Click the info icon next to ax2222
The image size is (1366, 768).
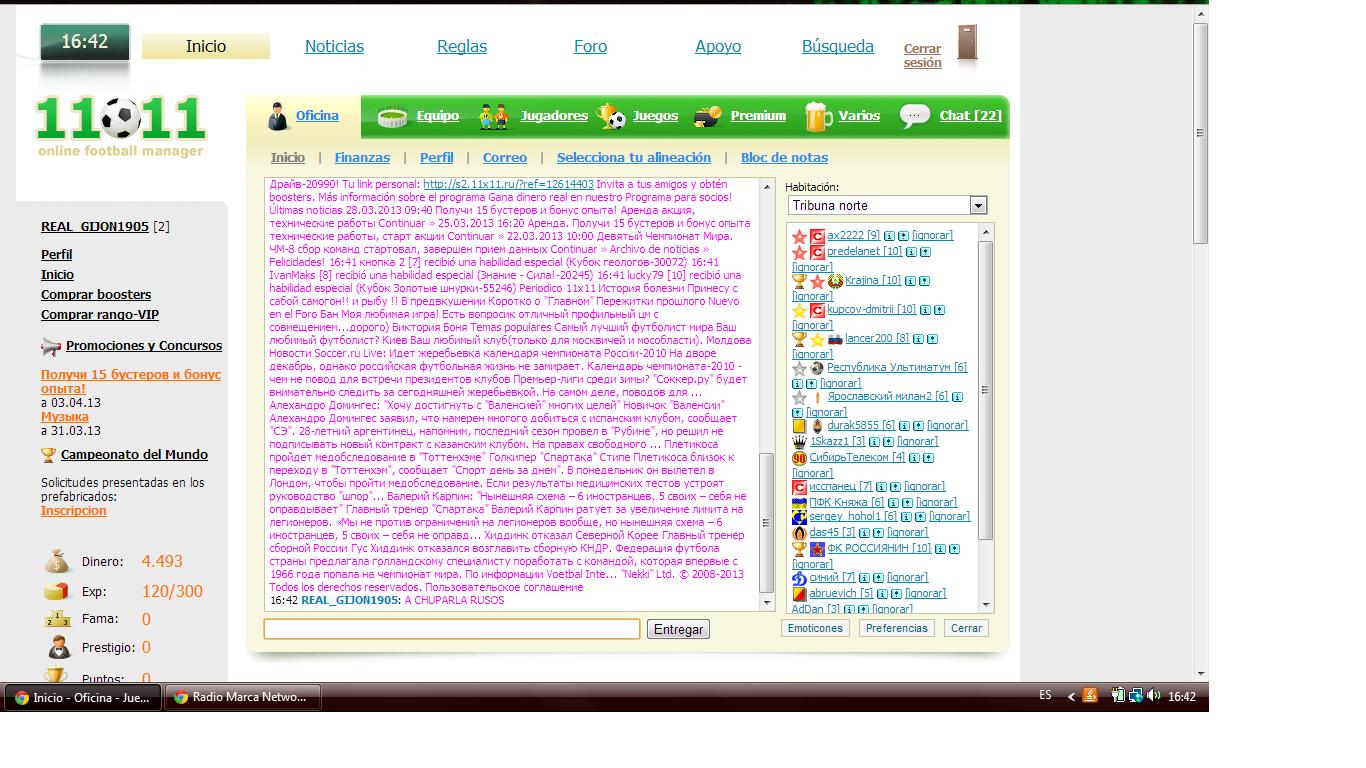point(889,236)
